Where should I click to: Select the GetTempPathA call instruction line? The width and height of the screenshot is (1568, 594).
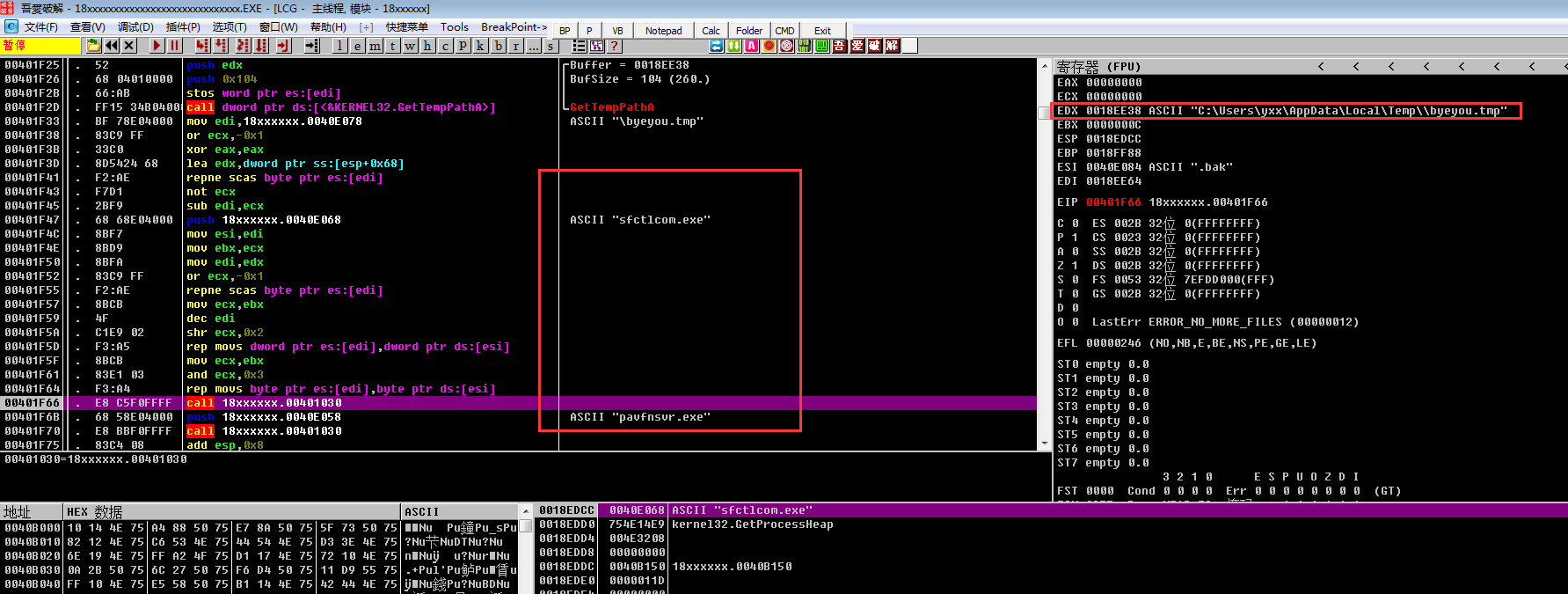(x=519, y=107)
